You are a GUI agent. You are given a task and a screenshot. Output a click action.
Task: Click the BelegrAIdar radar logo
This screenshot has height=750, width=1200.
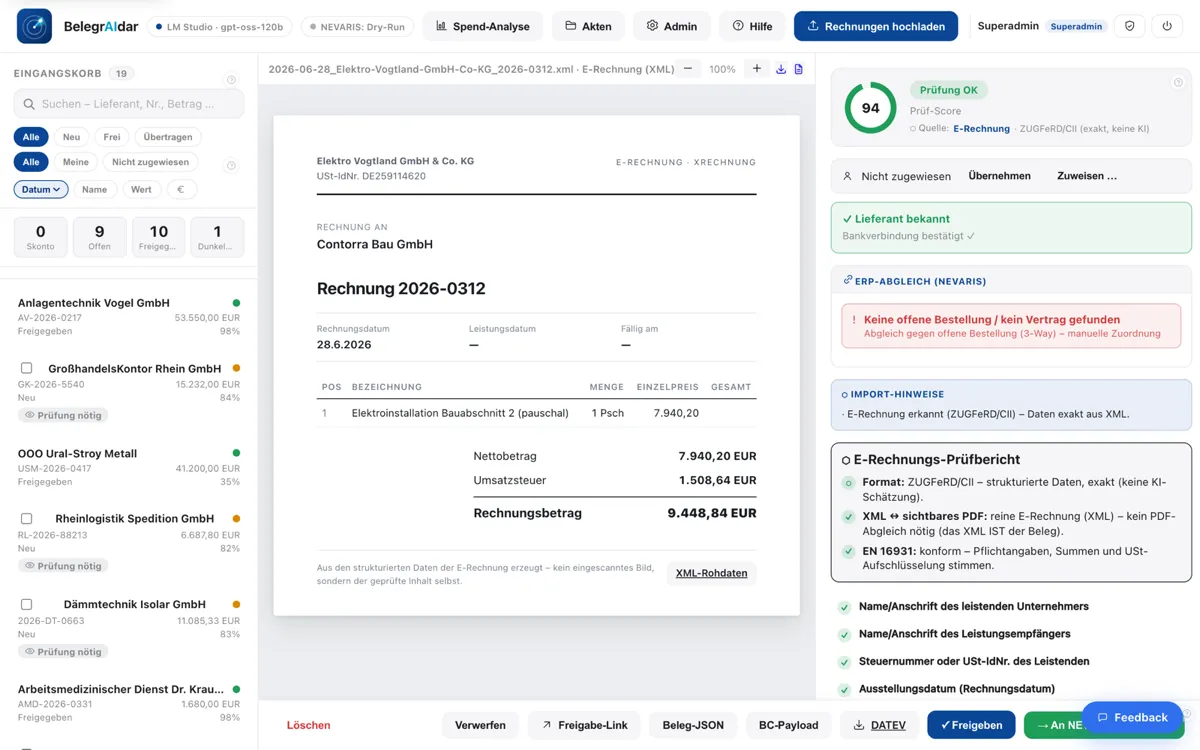tap(34, 26)
